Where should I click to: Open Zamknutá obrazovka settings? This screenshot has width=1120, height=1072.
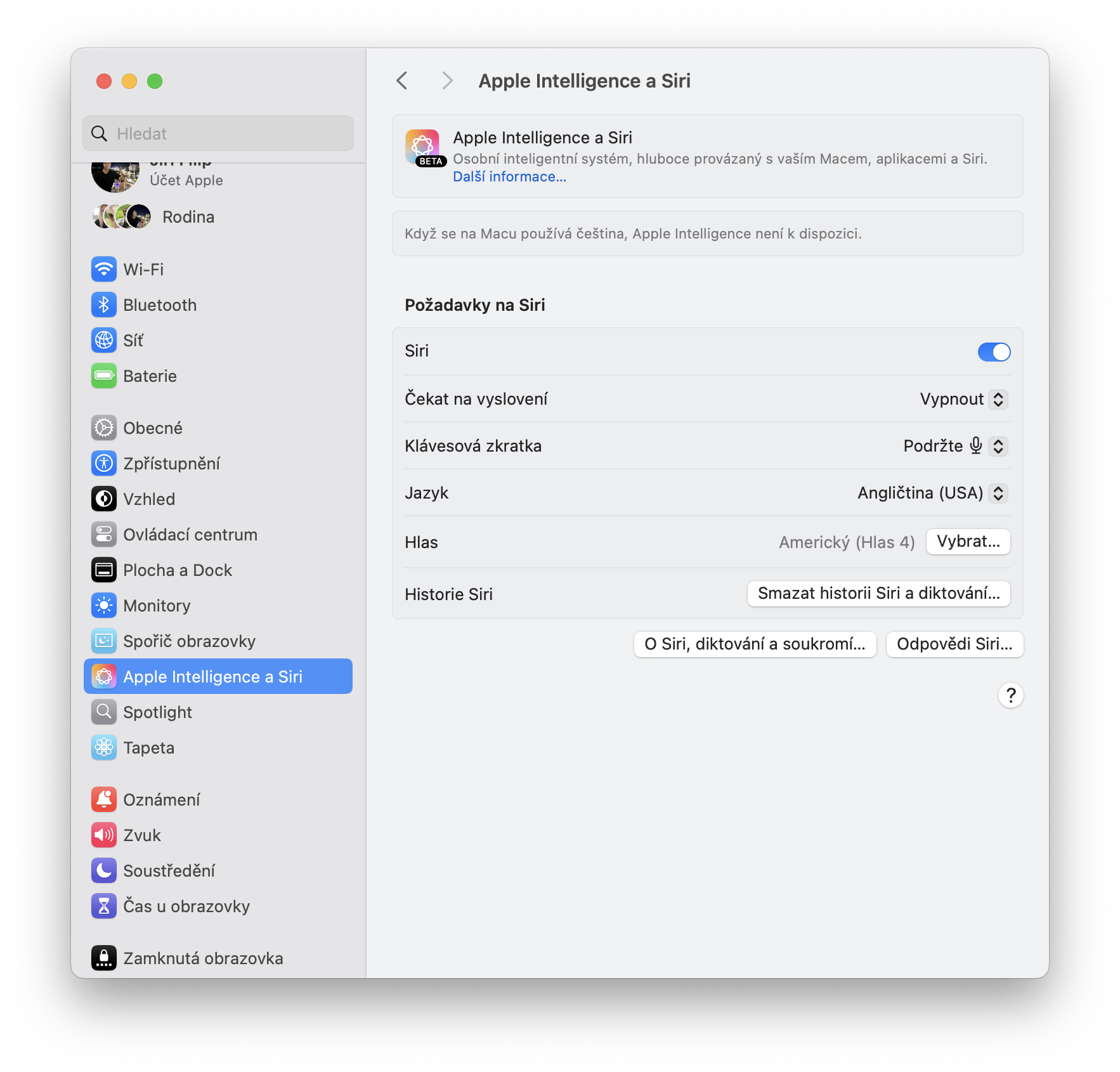point(218,958)
